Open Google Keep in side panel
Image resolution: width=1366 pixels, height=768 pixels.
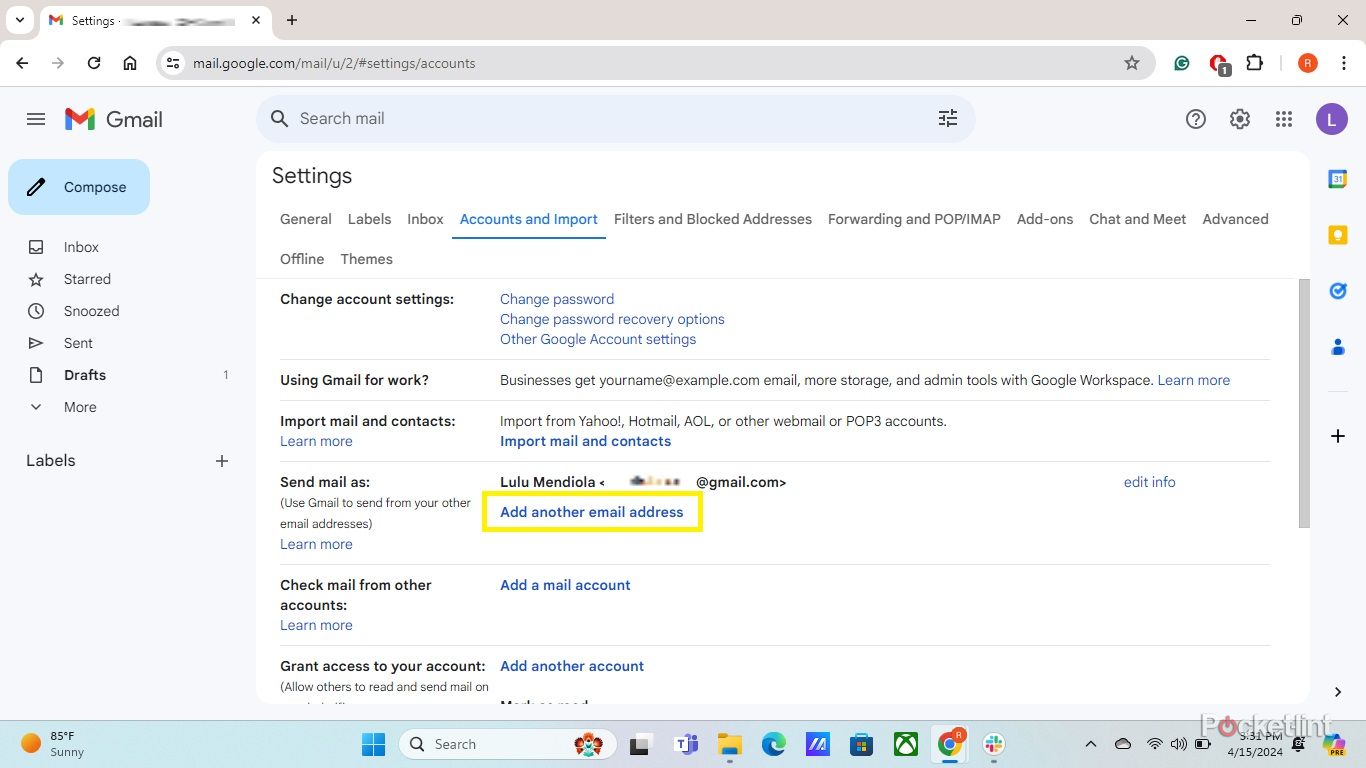(1337, 235)
